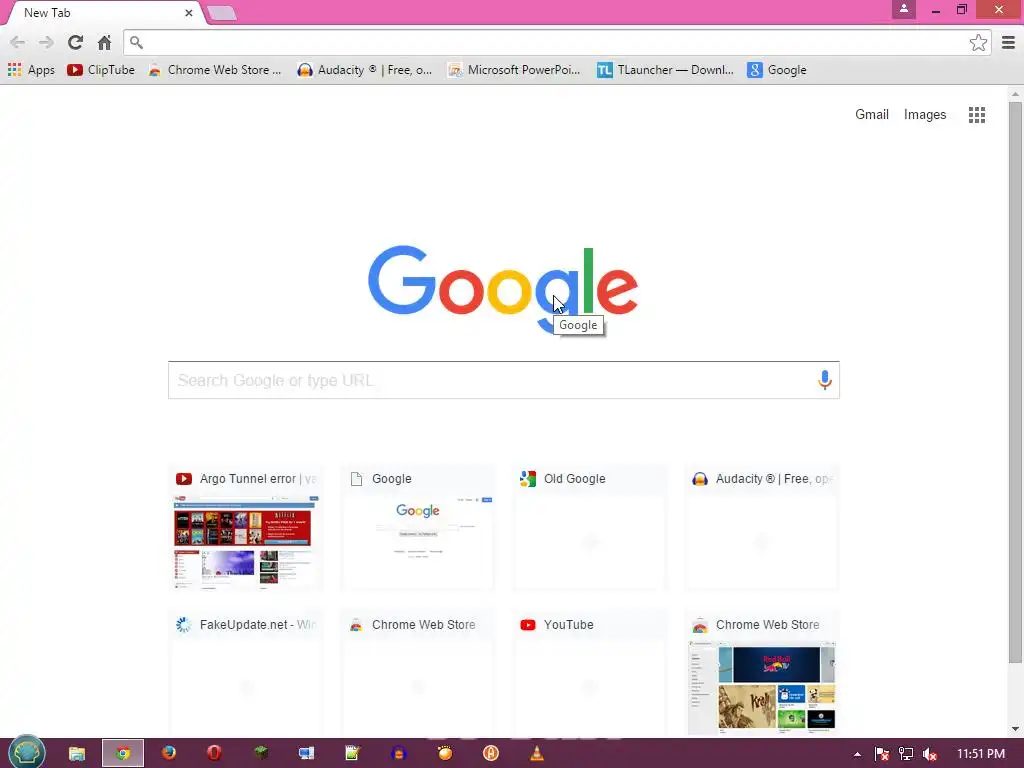This screenshot has height=768, width=1024.
Task: Open TLauncher bookmark
Action: (665, 70)
